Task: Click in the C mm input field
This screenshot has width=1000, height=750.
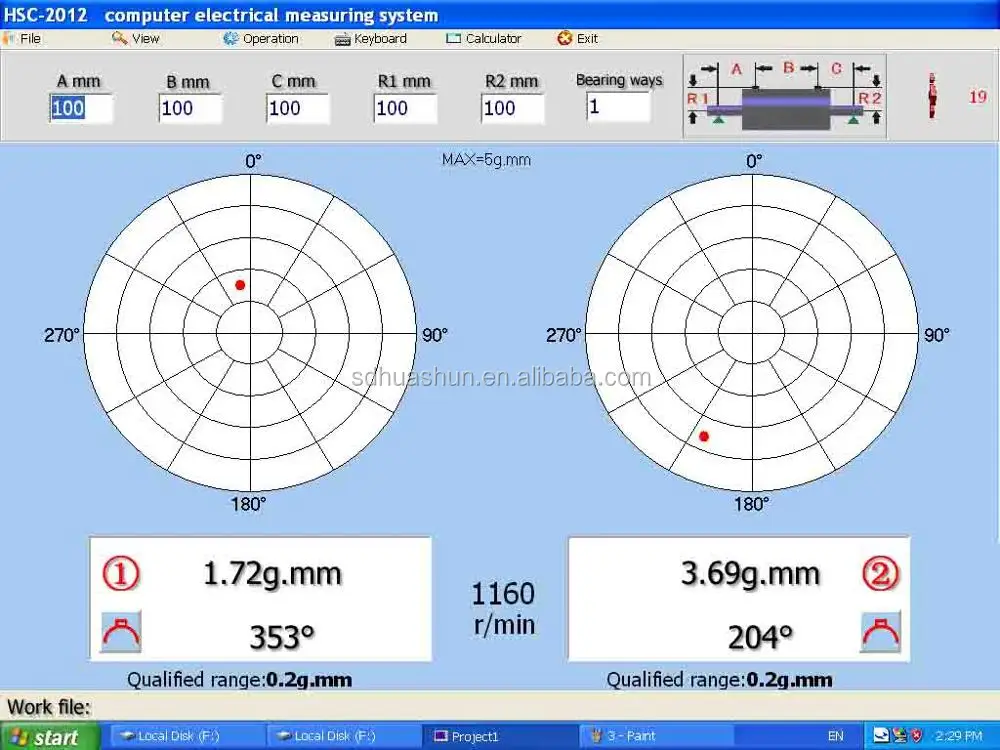Action: [x=297, y=108]
